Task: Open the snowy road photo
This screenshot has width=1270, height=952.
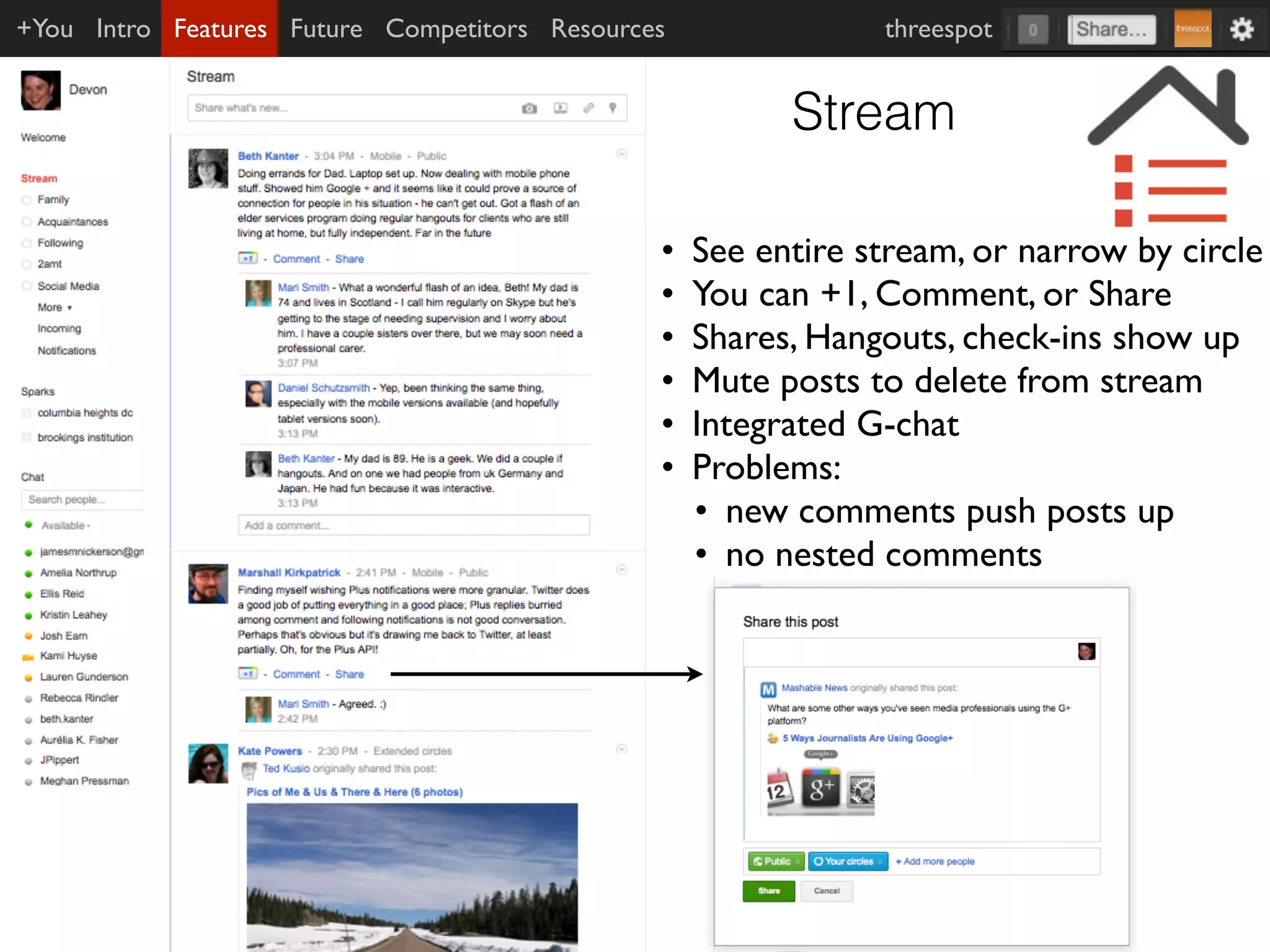Action: (412, 878)
